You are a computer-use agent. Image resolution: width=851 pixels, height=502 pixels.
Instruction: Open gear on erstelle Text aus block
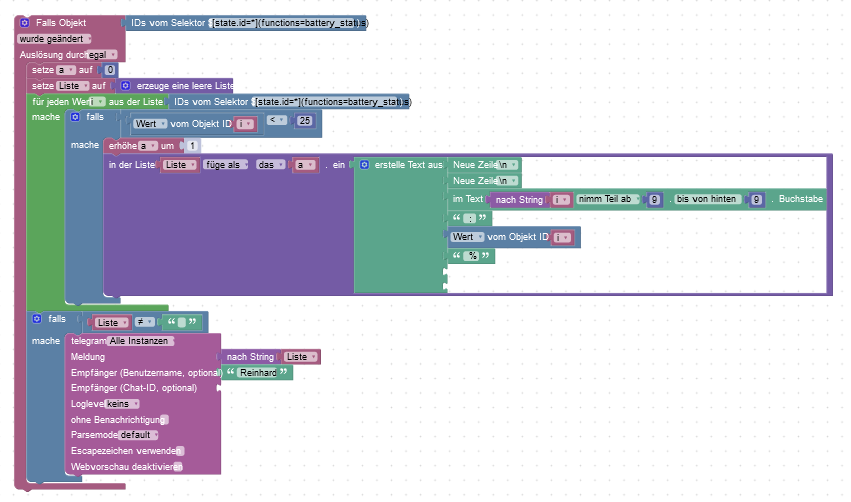(x=364, y=164)
